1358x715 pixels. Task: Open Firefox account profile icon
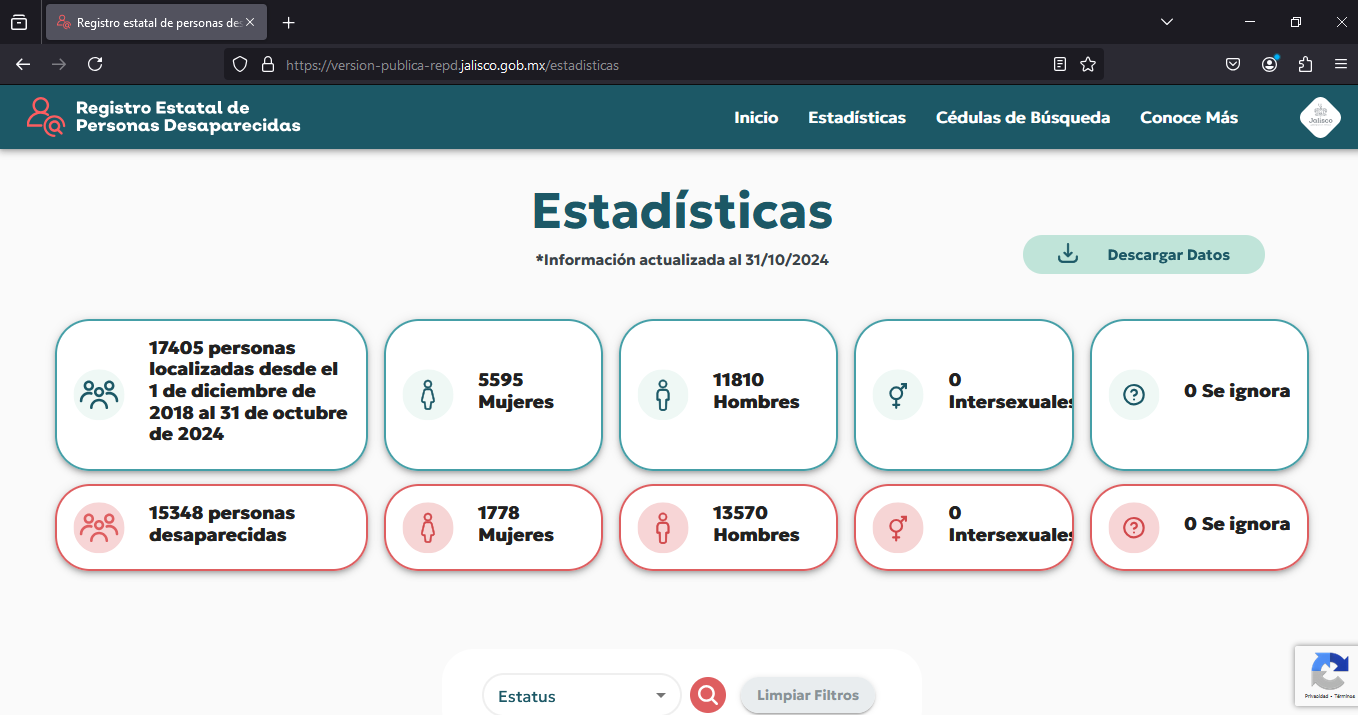1269,64
